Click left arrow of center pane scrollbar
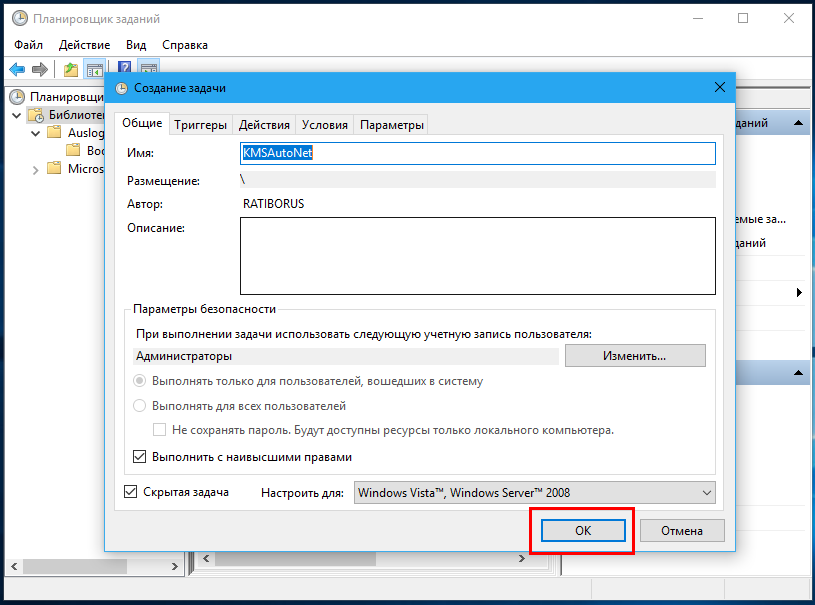Viewport: 815px width, 605px height. (206, 559)
